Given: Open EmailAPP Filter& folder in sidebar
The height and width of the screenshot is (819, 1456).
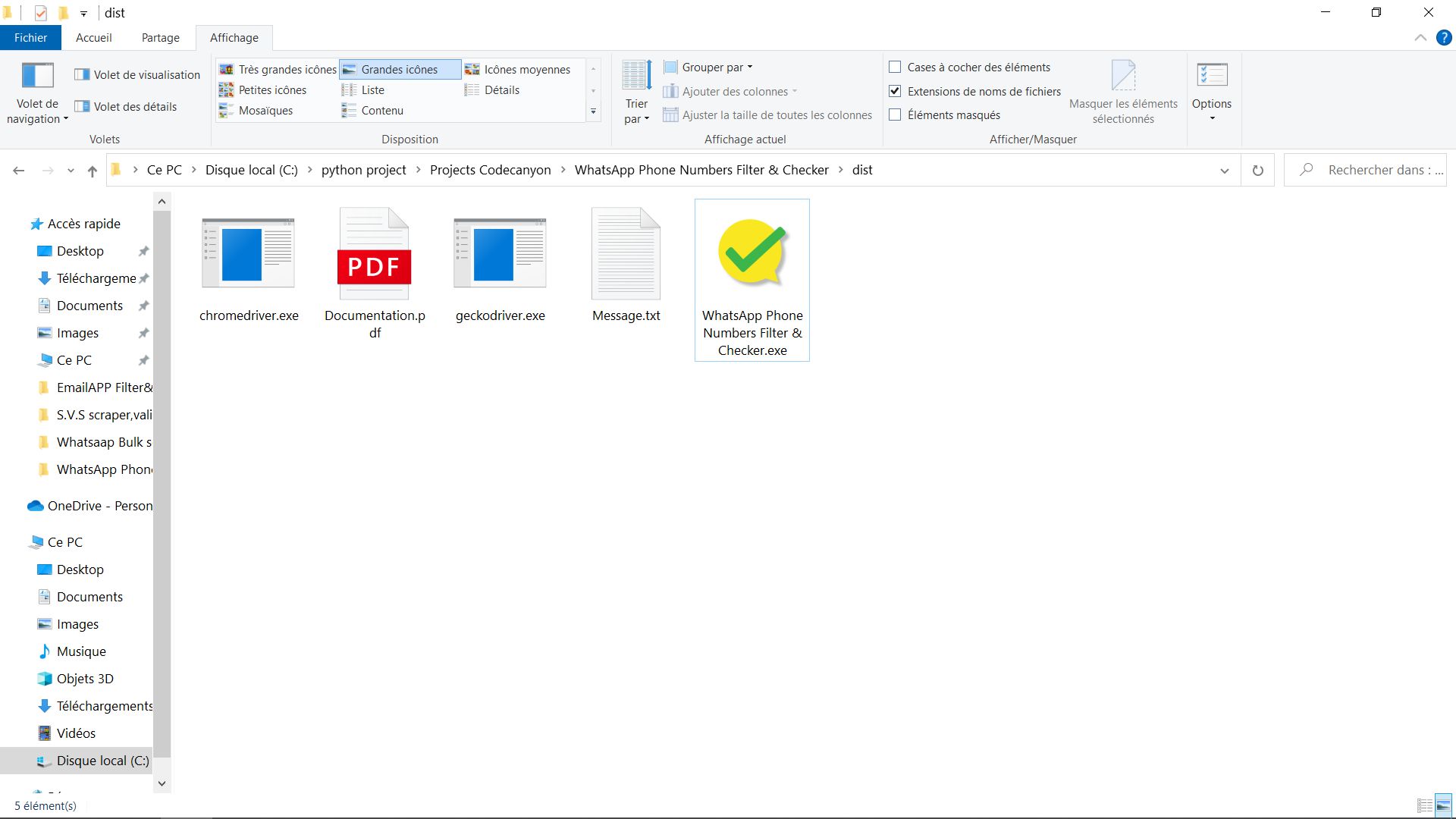Looking at the screenshot, I should click(95, 388).
